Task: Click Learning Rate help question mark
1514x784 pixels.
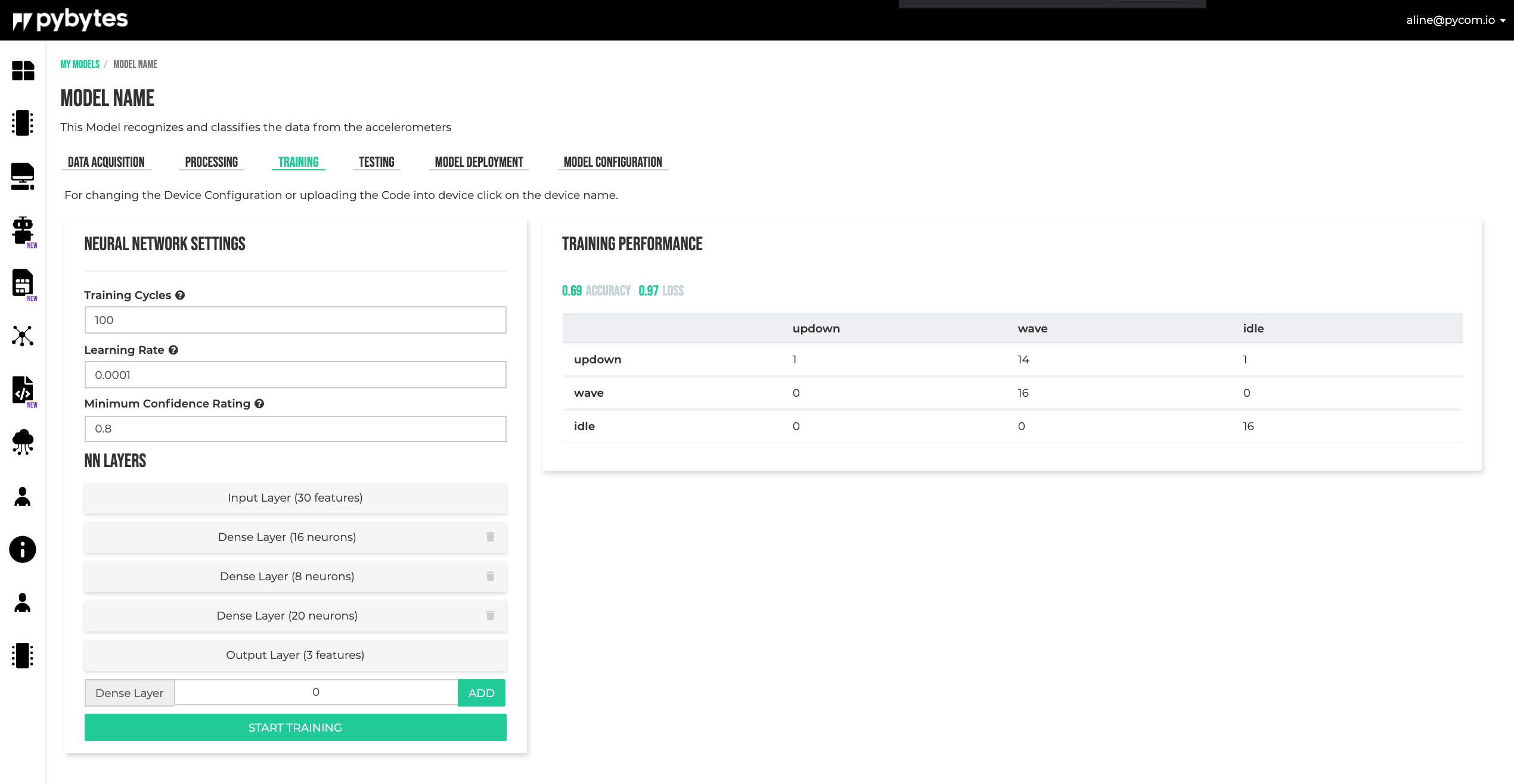Action: click(x=173, y=350)
